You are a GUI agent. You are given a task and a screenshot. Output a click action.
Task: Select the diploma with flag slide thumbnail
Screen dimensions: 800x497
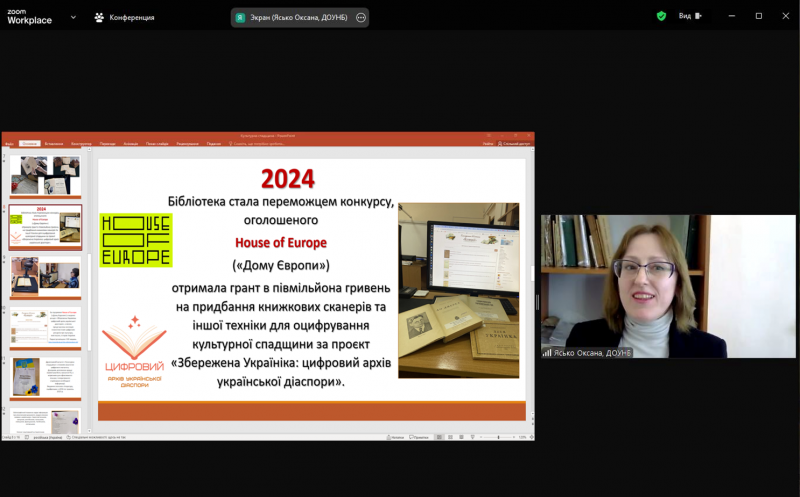click(x=45, y=379)
